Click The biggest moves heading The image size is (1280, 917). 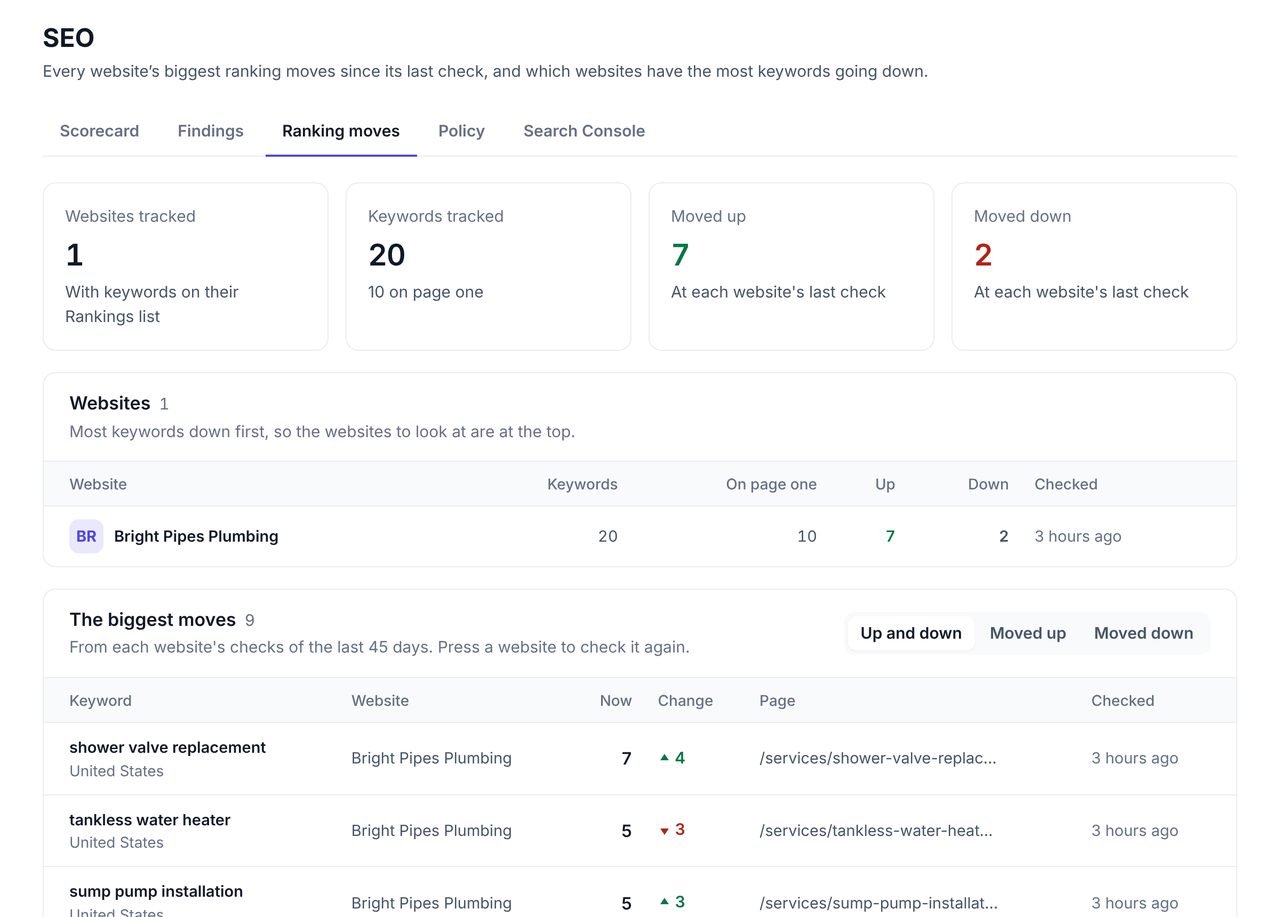pyautogui.click(x=152, y=620)
